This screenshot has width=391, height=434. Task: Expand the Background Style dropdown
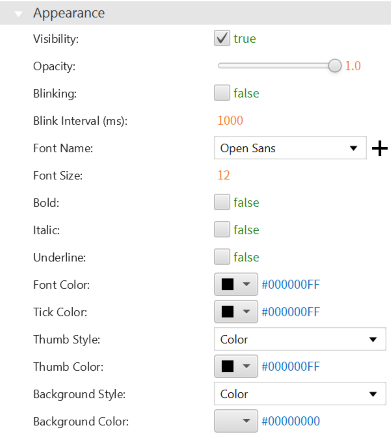[300, 394]
